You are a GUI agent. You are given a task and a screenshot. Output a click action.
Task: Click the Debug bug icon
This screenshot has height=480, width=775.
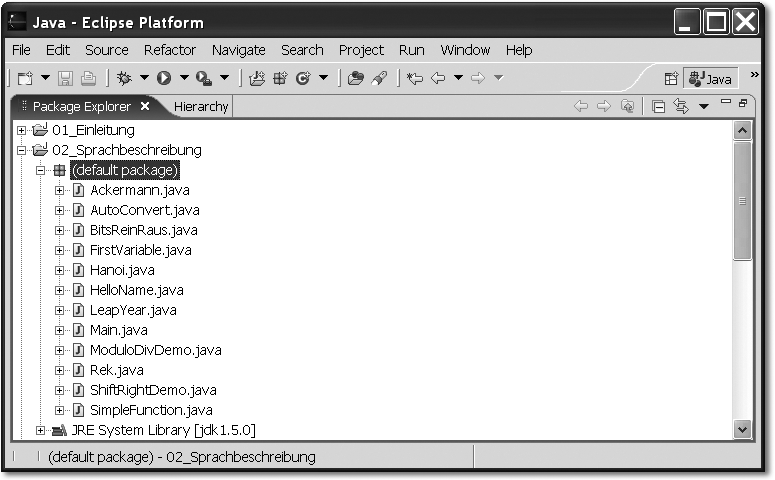(124, 78)
